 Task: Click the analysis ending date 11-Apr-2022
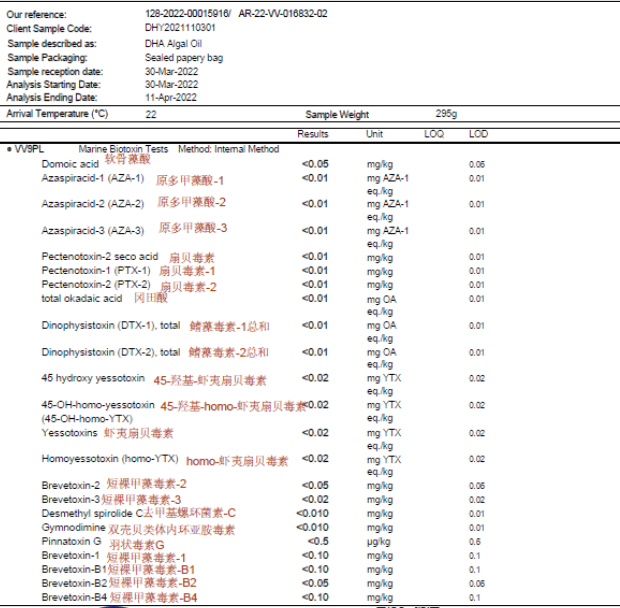[x=171, y=97]
